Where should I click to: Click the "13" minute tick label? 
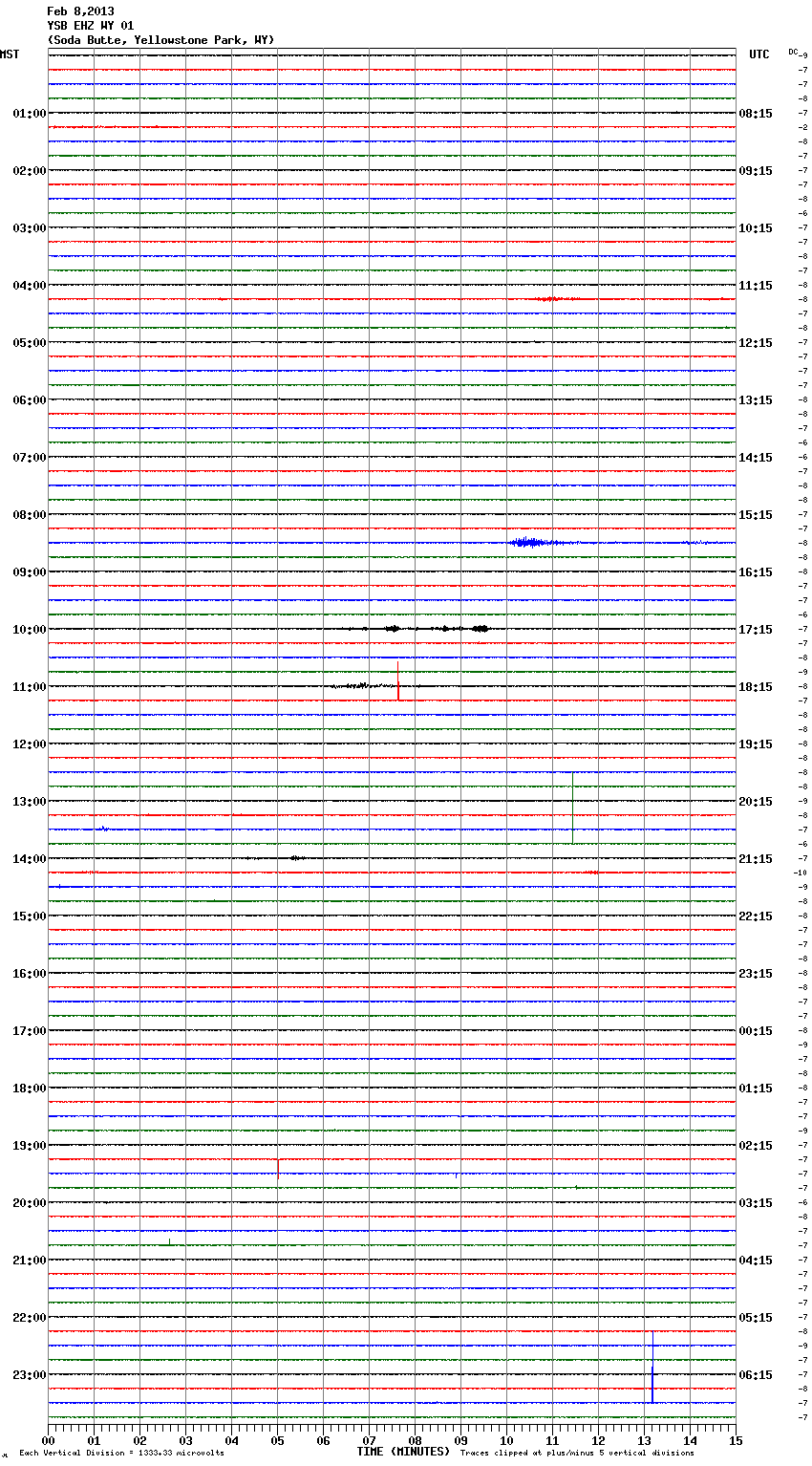point(644,1440)
